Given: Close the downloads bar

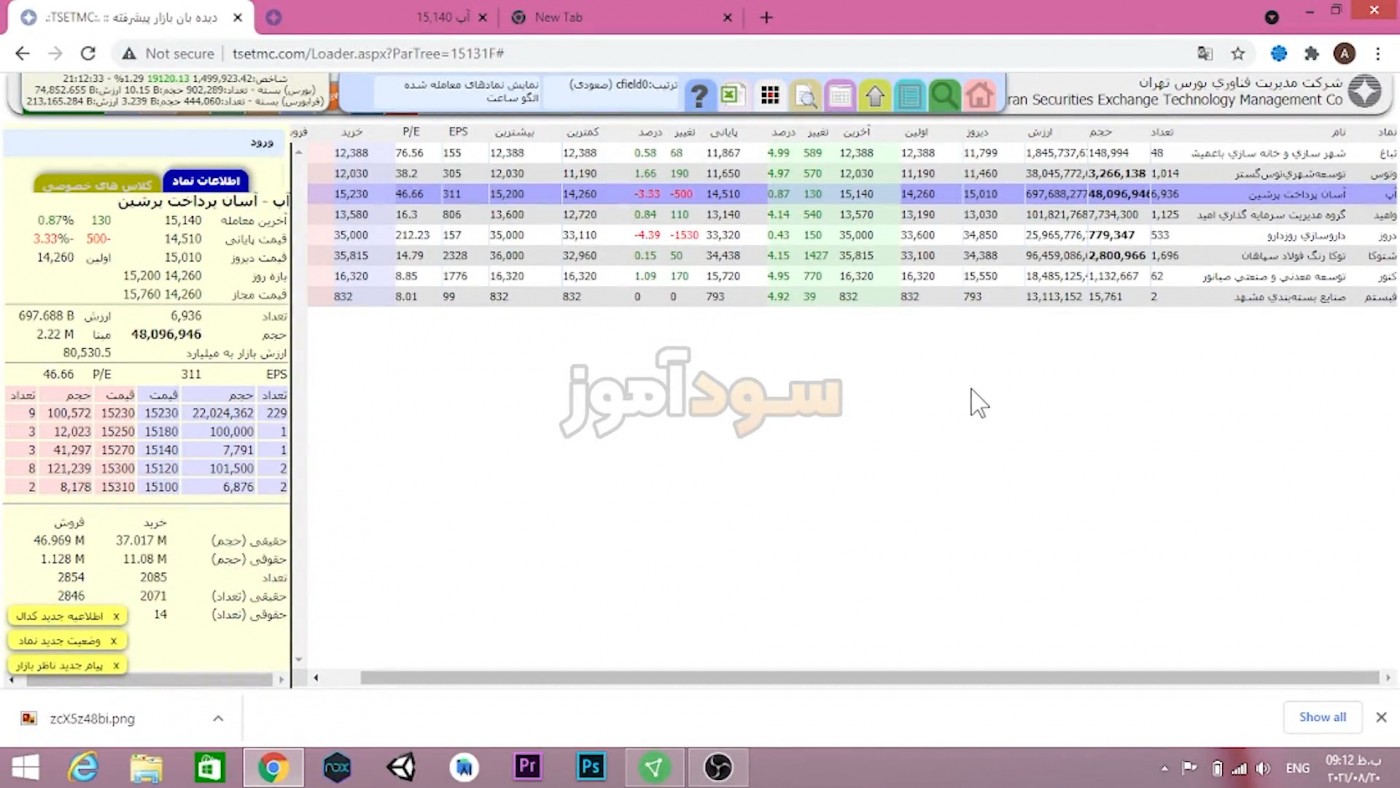Looking at the screenshot, I should pos(1381,717).
